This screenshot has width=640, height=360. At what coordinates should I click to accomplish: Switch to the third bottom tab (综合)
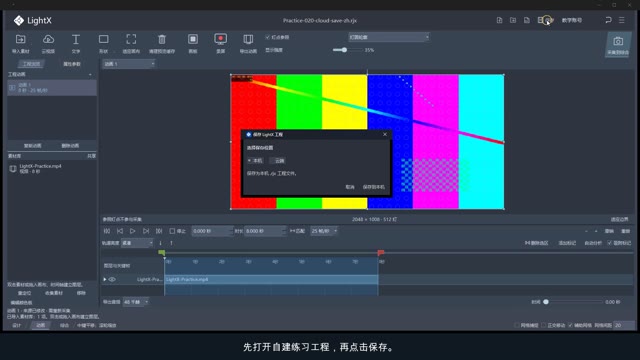(64, 325)
